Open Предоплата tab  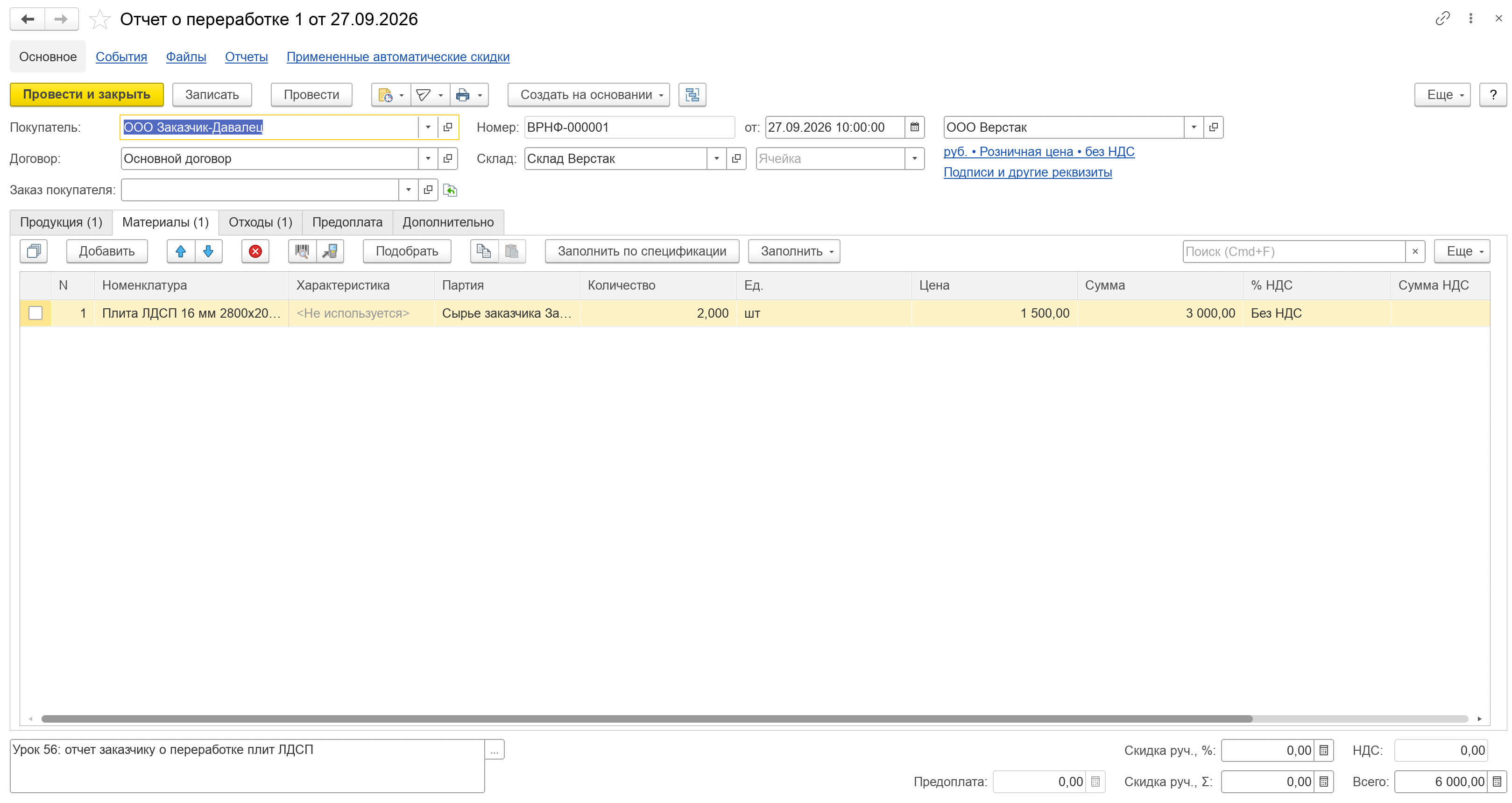[347, 222]
